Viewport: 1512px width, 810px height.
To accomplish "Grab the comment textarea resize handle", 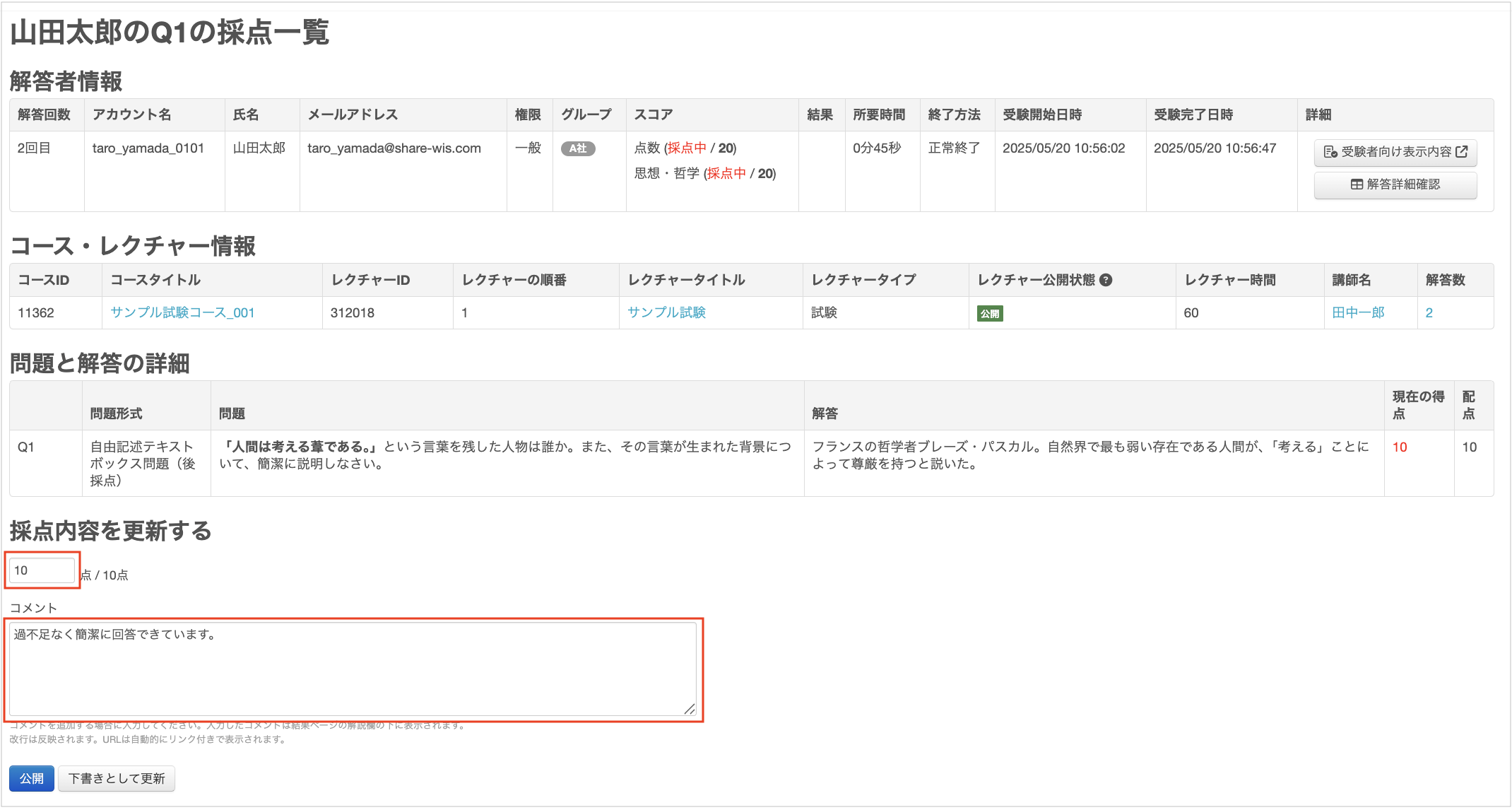I will click(690, 709).
